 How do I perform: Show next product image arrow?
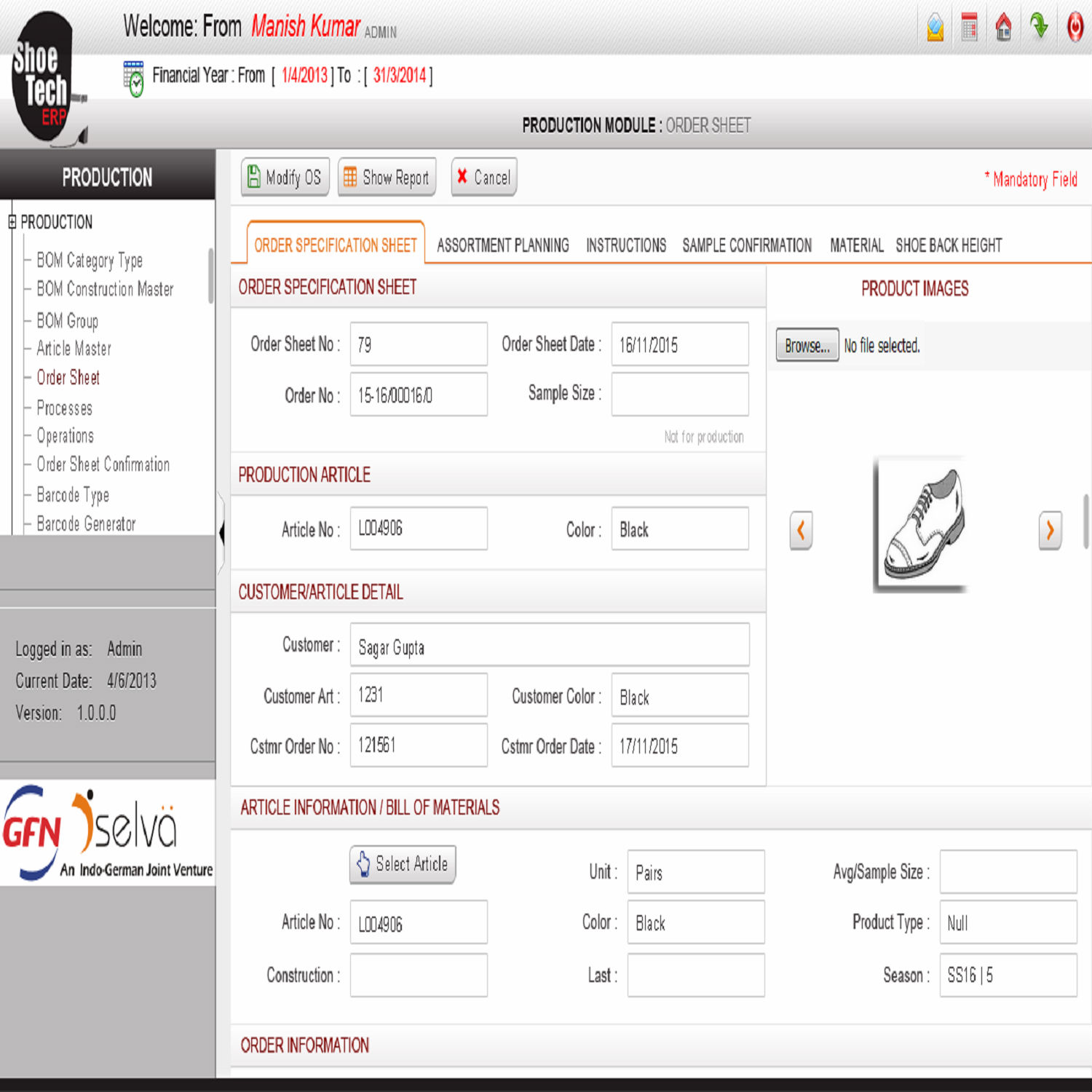(x=1049, y=530)
